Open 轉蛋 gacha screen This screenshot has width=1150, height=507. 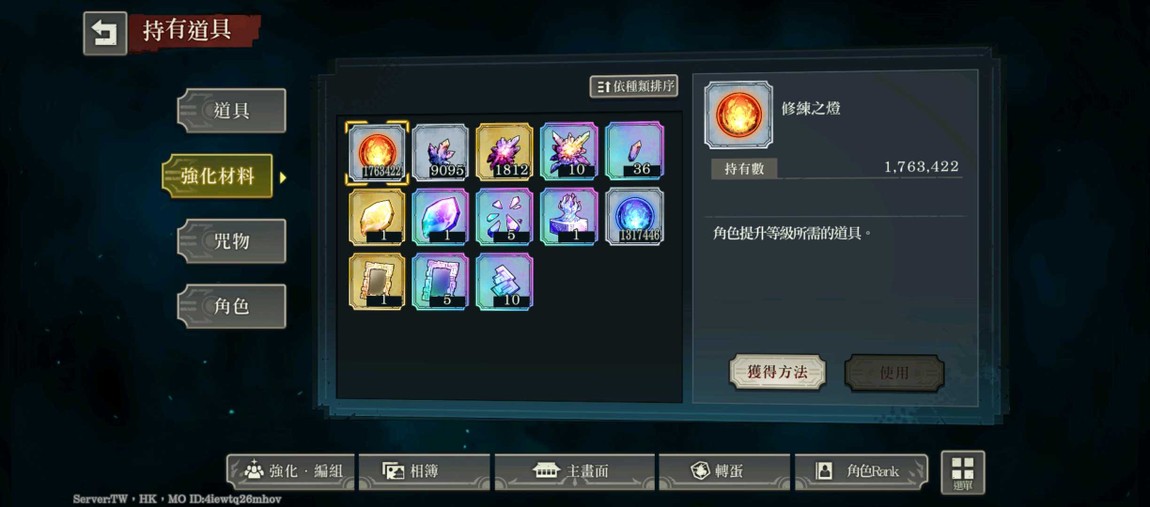pyautogui.click(x=724, y=472)
